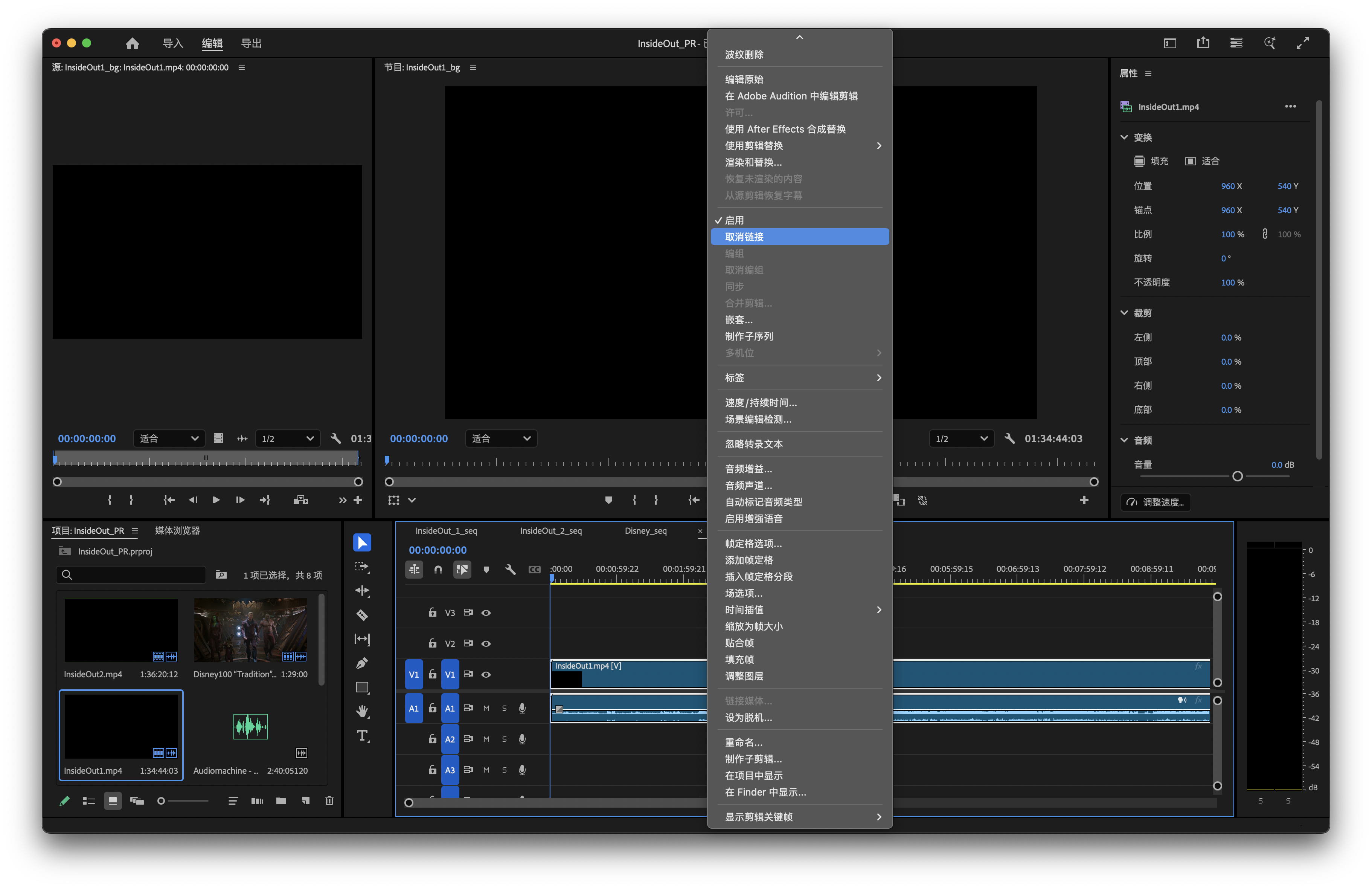Click the 调整速度 button

pyautogui.click(x=1156, y=502)
